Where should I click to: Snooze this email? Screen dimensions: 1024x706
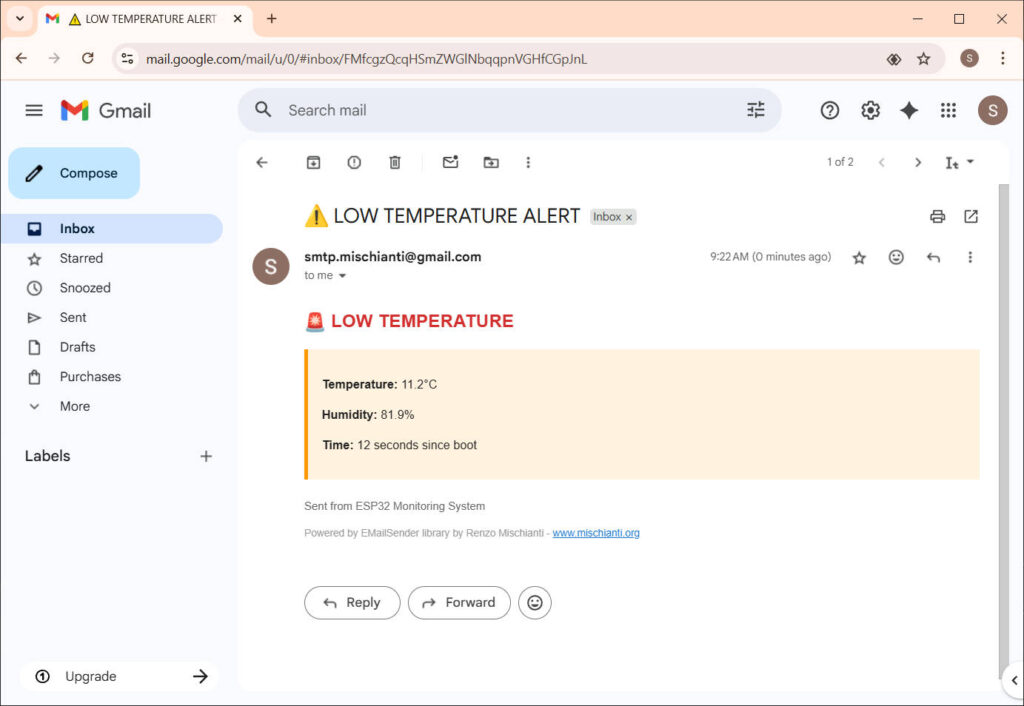354,161
